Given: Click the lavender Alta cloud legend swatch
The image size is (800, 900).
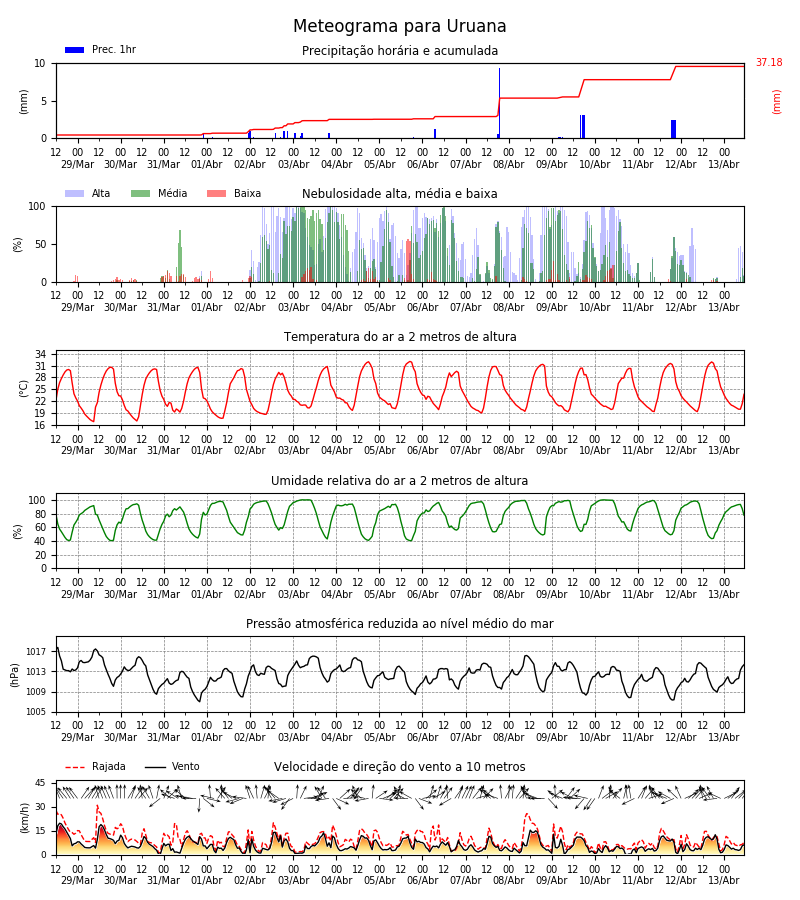Looking at the screenshot, I should coord(74,194).
